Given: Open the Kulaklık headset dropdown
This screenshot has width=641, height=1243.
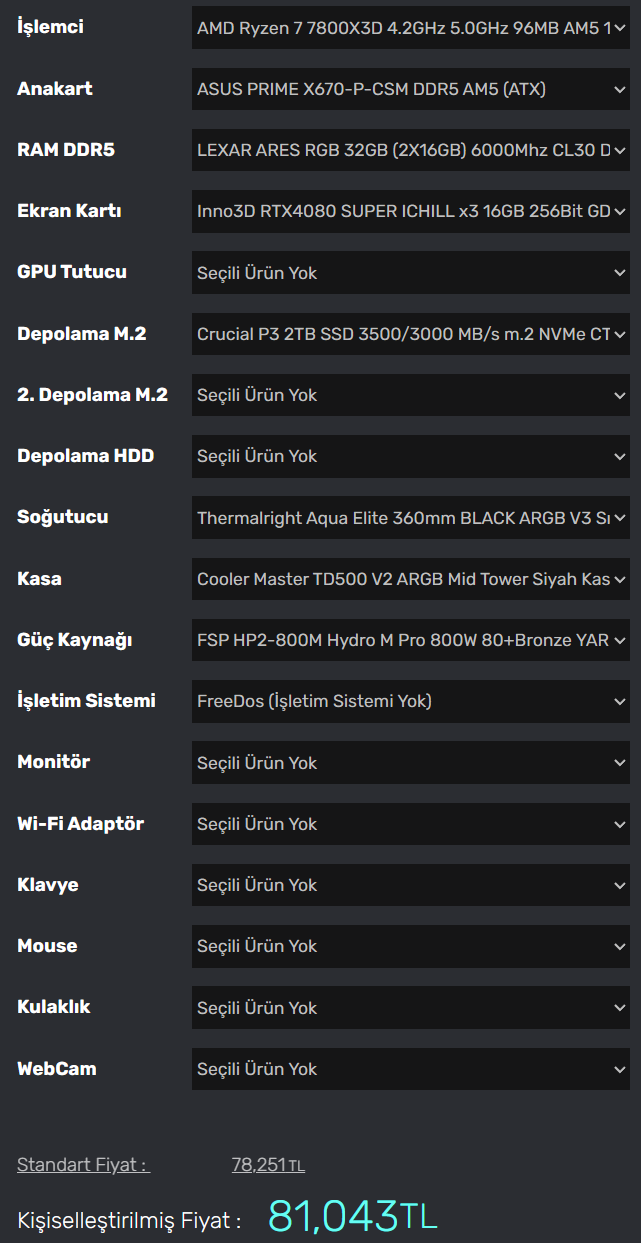Looking at the screenshot, I should pos(410,1007).
